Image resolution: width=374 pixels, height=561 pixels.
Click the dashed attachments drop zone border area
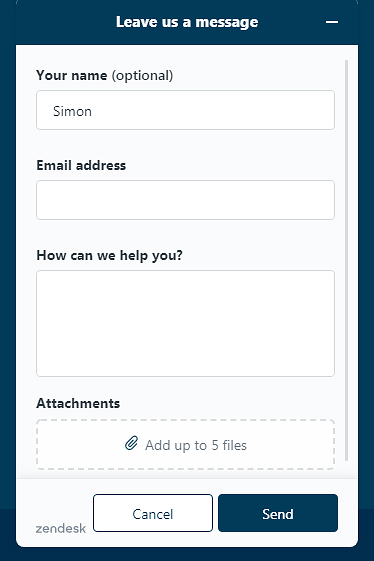(x=185, y=444)
